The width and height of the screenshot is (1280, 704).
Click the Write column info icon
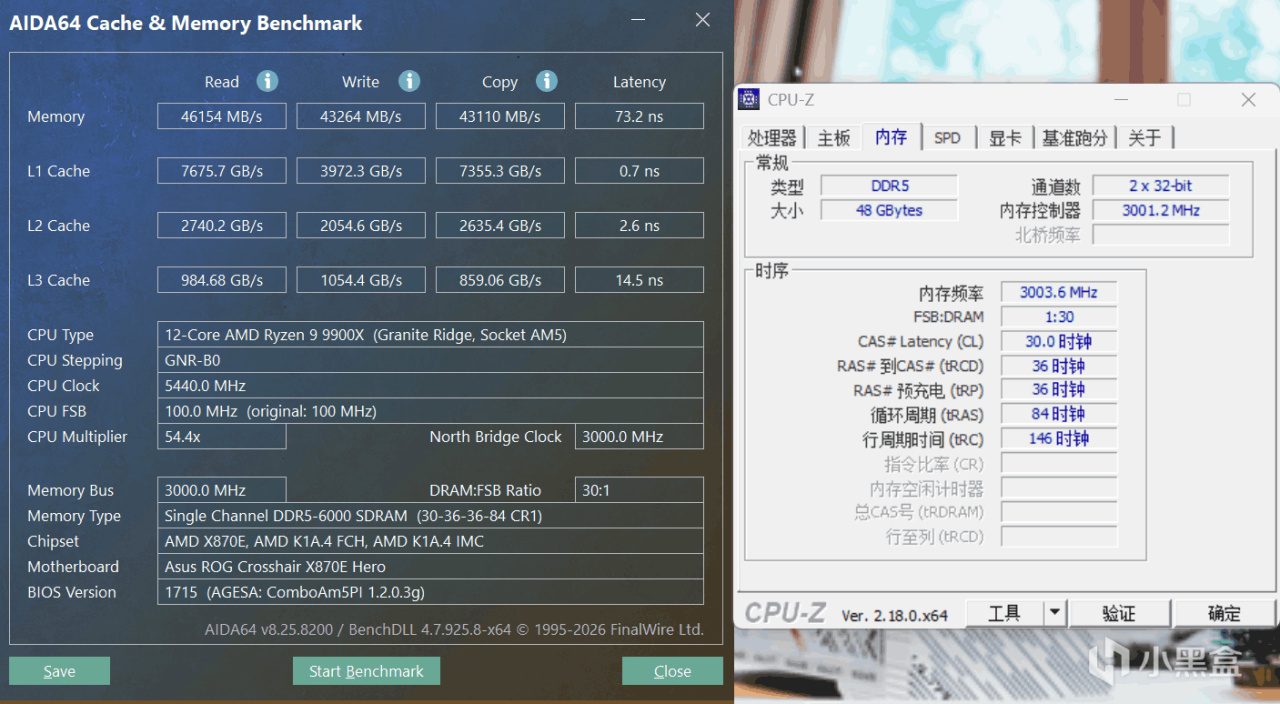(x=409, y=81)
